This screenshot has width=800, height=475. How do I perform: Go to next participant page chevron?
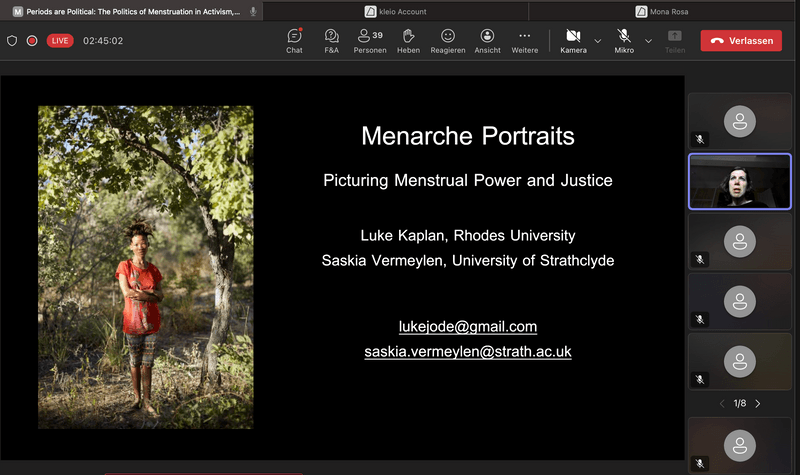tap(758, 404)
